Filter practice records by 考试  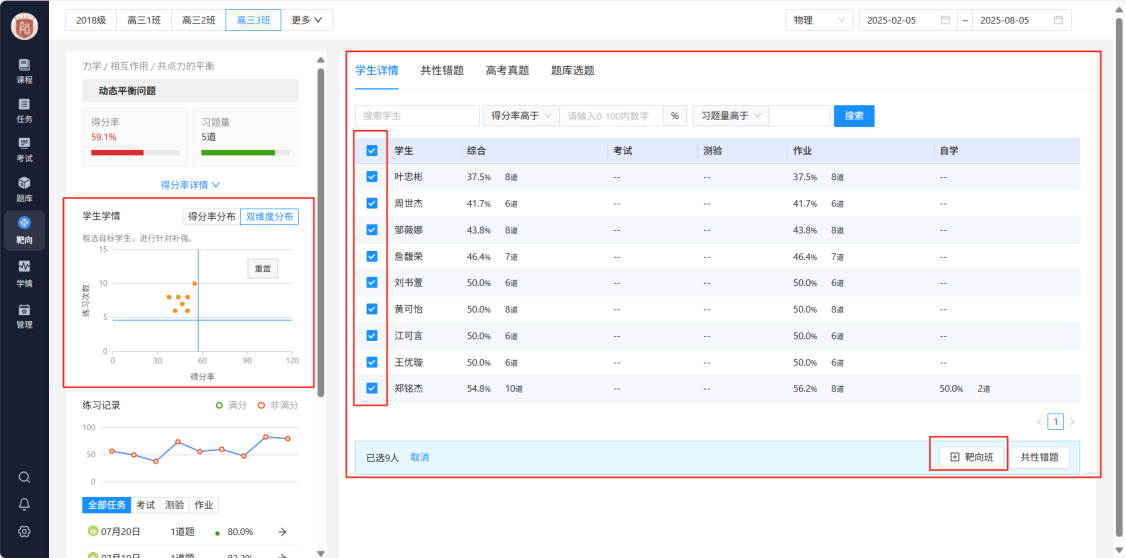(146, 505)
